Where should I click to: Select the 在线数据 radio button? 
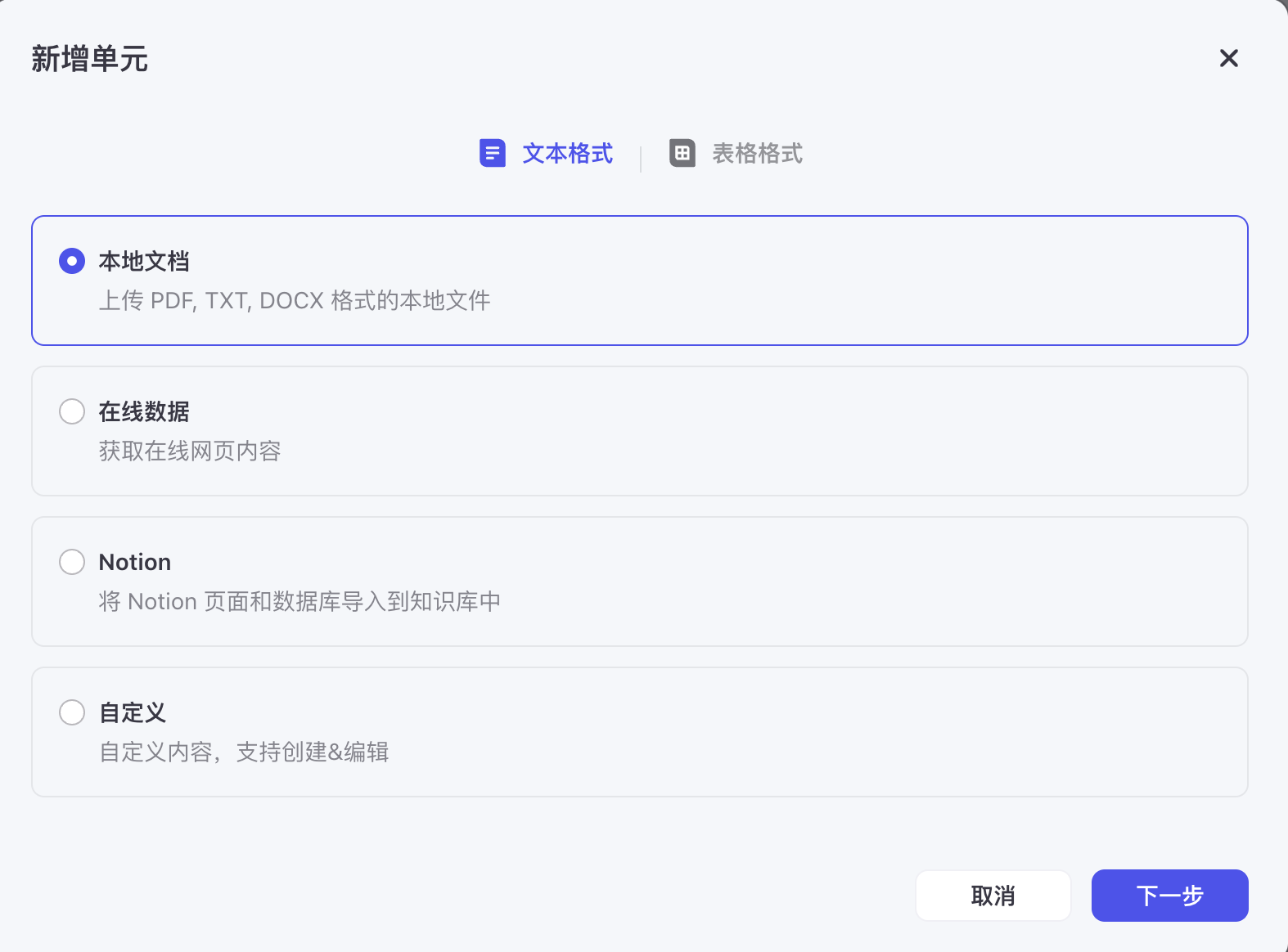[x=72, y=411]
